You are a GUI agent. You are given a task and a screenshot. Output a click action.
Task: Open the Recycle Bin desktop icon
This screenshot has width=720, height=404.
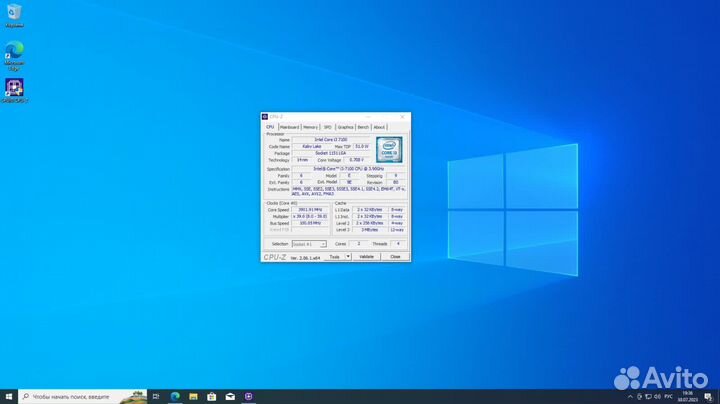click(x=14, y=14)
